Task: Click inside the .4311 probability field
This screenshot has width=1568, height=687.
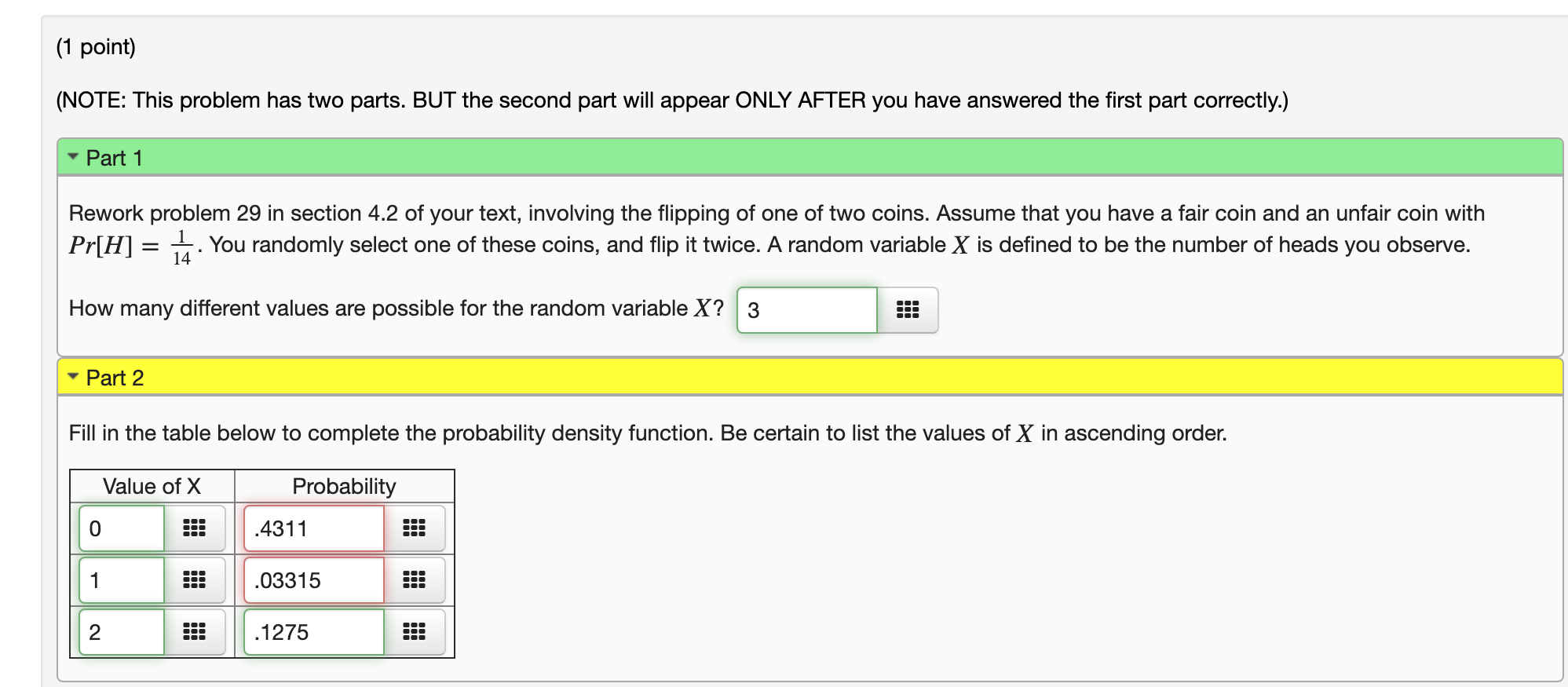Action: [313, 528]
